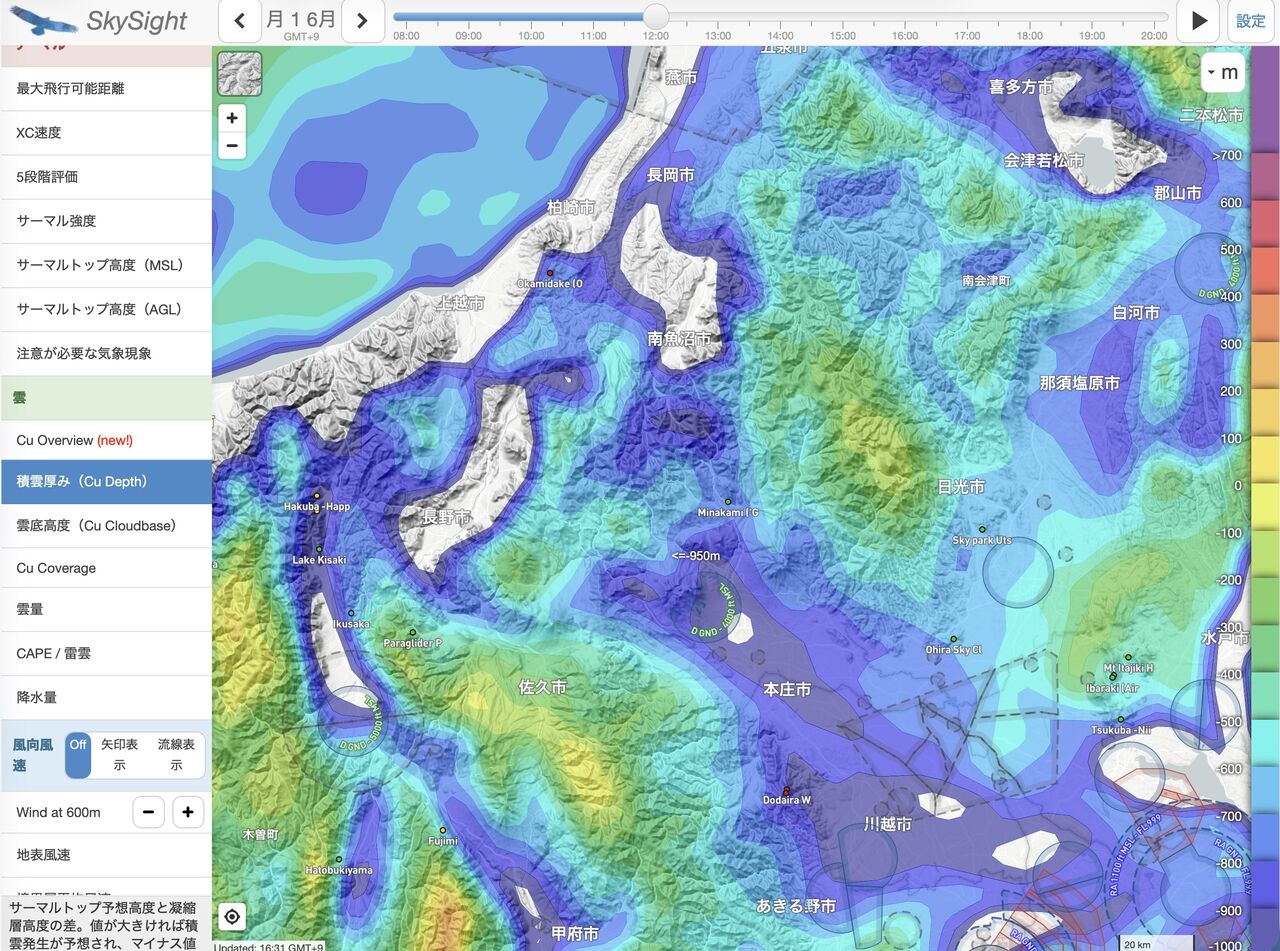Select 雲底高度（Cu Cloudbase）layer
Viewport: 1280px width, 951px height.
coord(106,525)
